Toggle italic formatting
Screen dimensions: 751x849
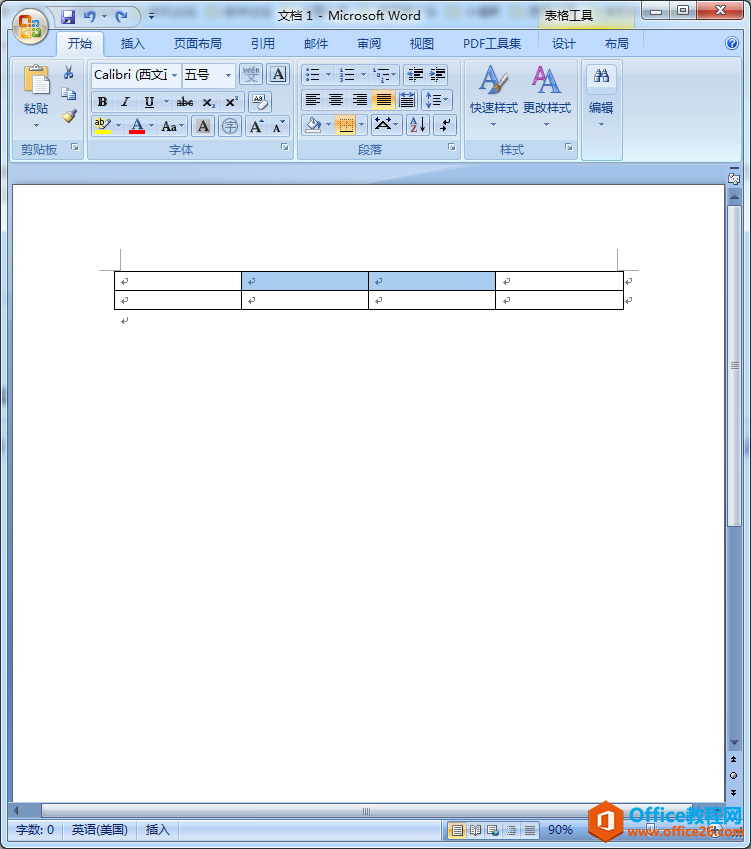(x=126, y=102)
